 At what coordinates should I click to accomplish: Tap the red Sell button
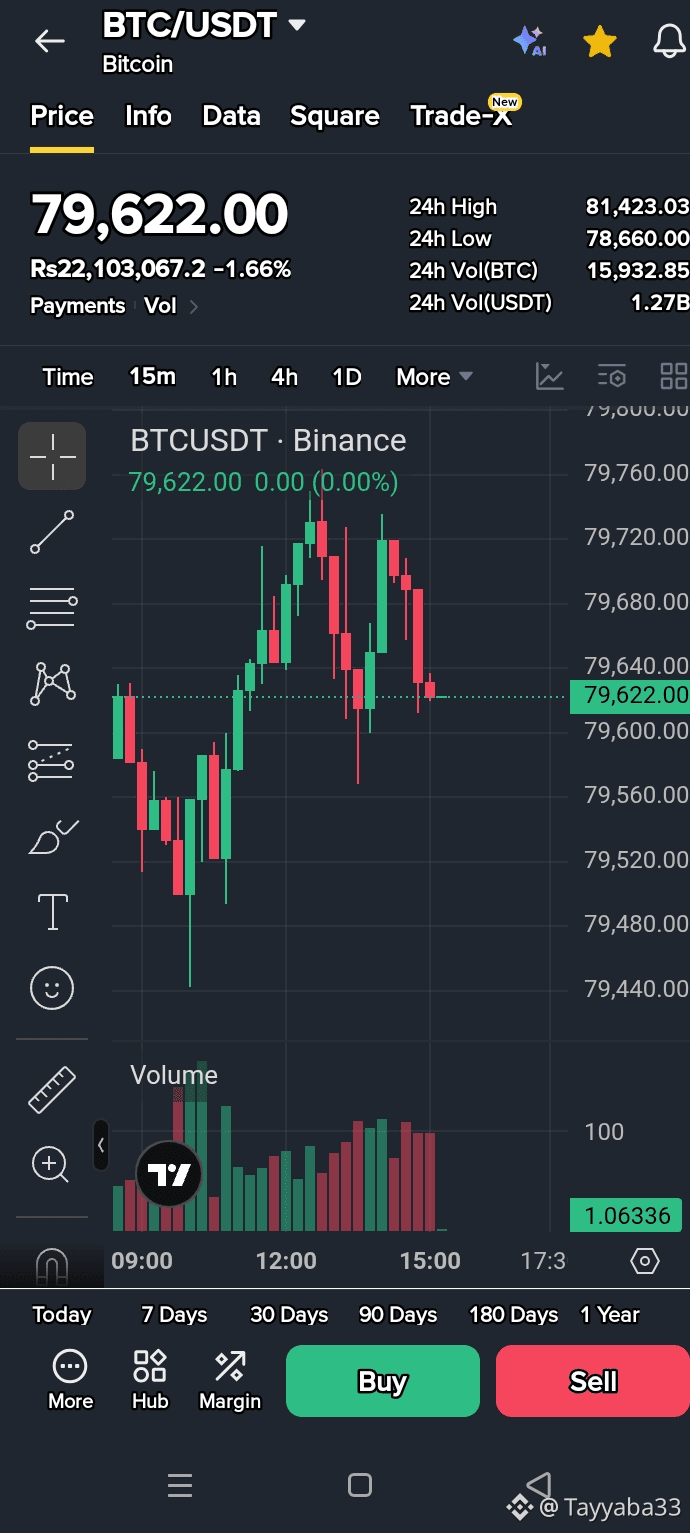click(593, 1381)
